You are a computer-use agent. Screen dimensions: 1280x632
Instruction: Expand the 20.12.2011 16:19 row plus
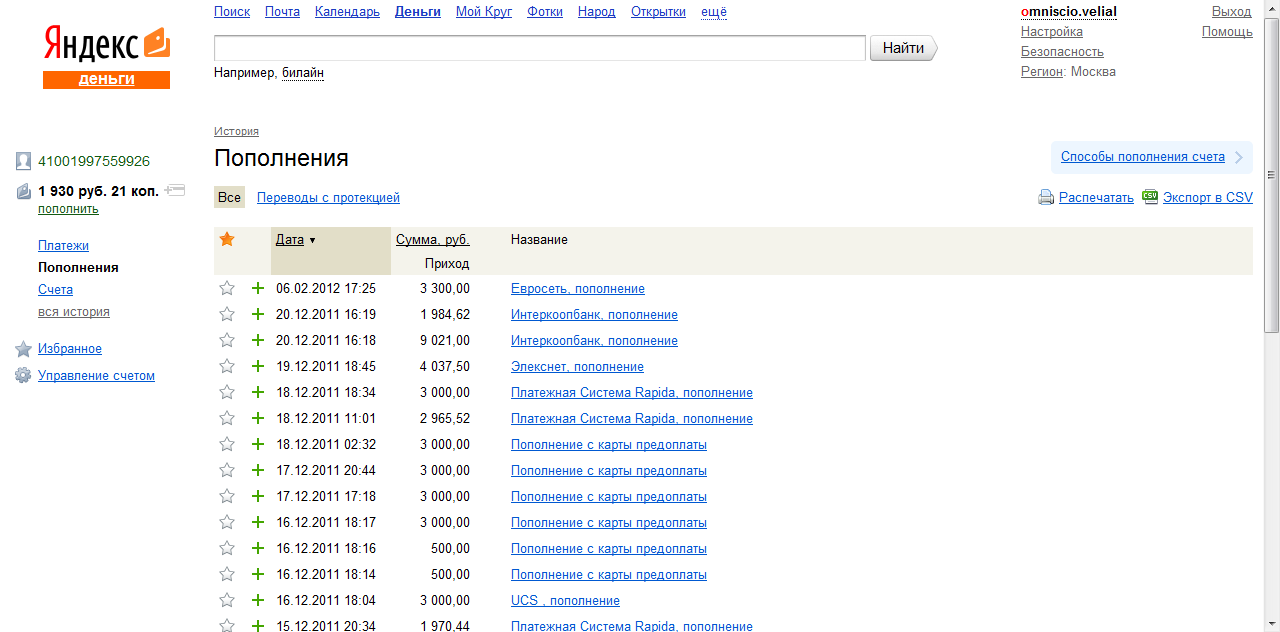tap(258, 314)
